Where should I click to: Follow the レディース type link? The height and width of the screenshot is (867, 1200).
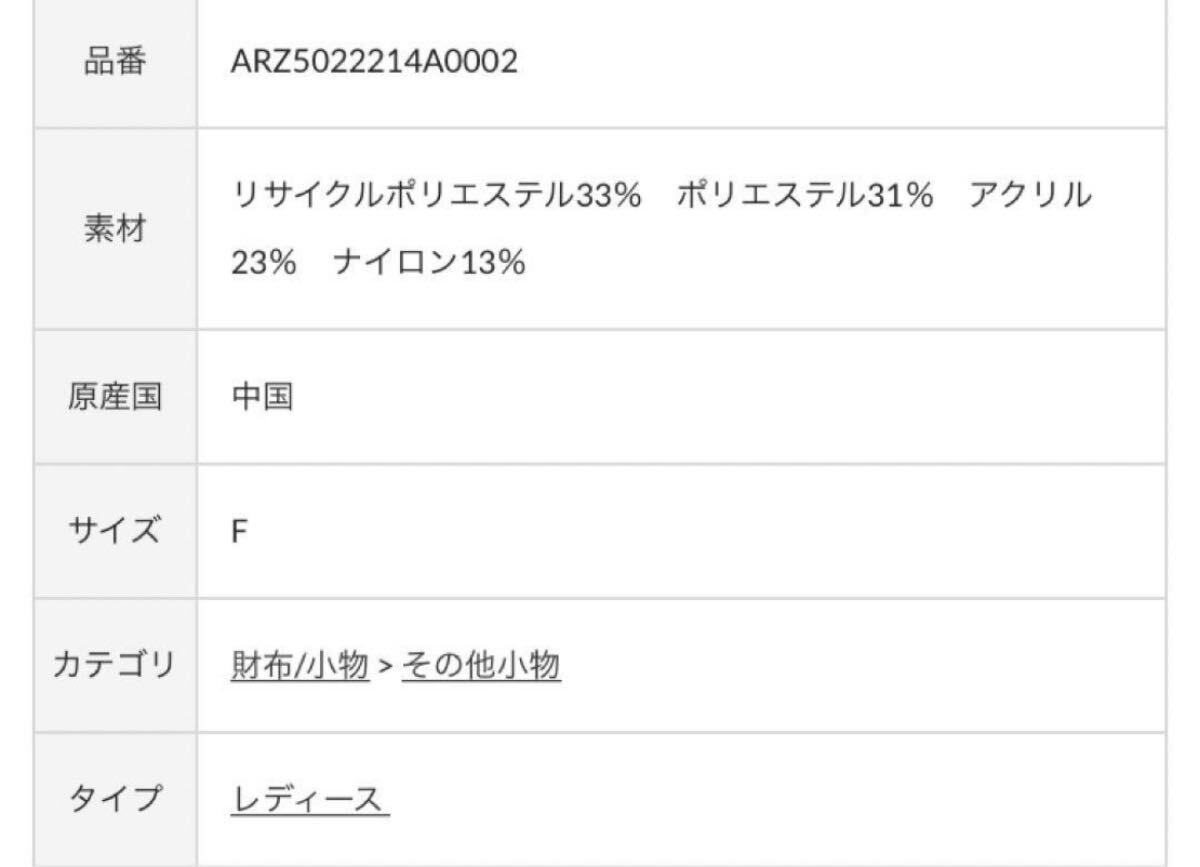310,799
